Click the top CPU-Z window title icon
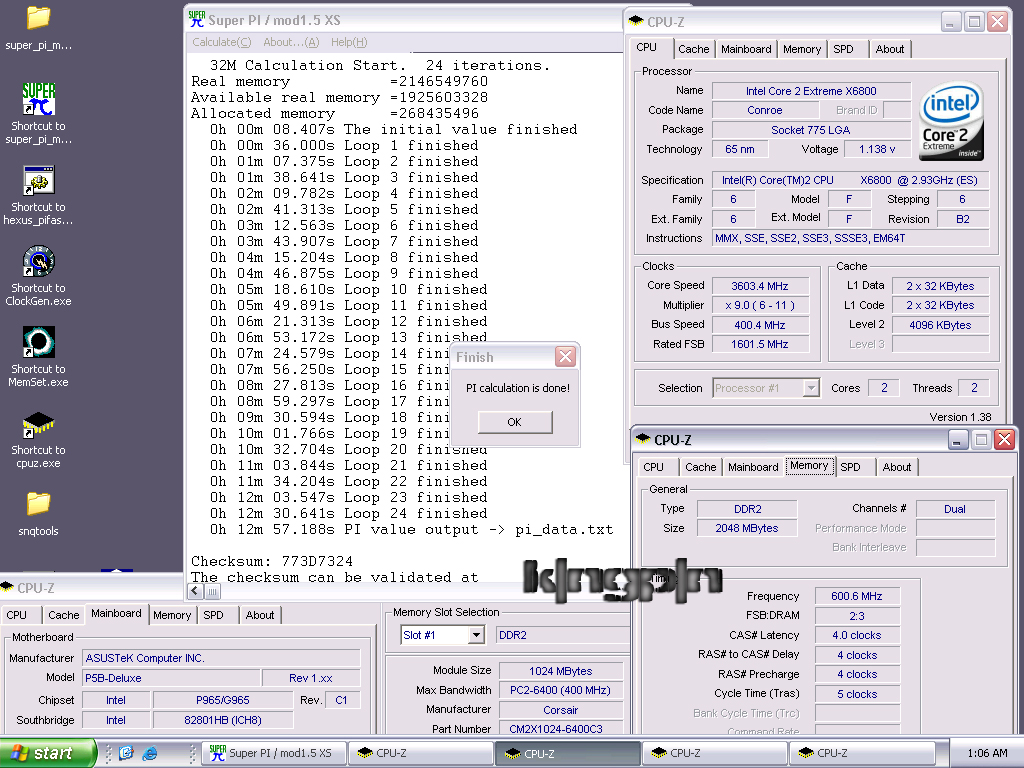Viewport: 1024px width, 768px height. point(636,22)
